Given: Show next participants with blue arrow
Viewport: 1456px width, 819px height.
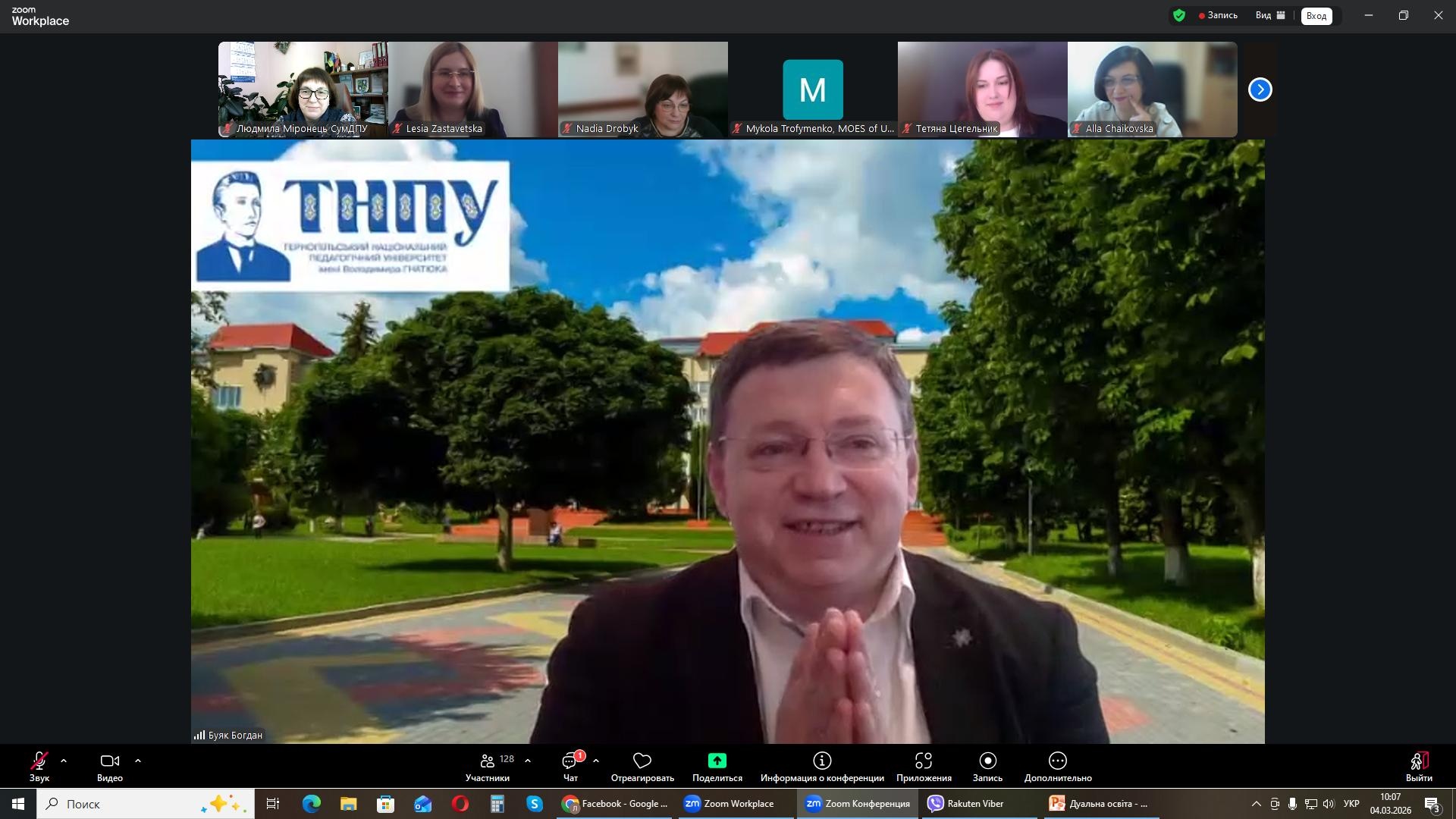Looking at the screenshot, I should (1260, 89).
